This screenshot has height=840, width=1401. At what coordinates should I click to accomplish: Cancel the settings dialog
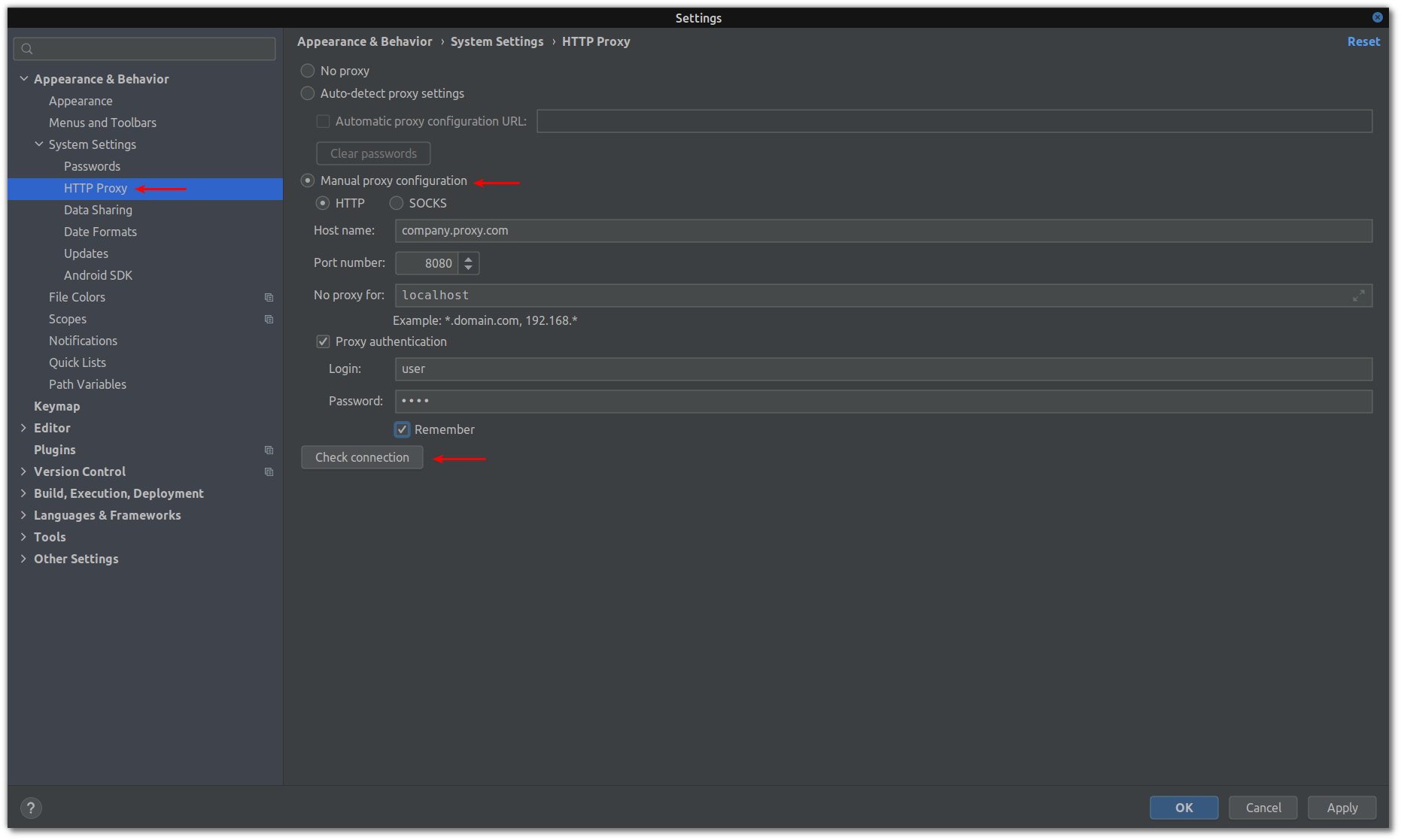pos(1263,808)
